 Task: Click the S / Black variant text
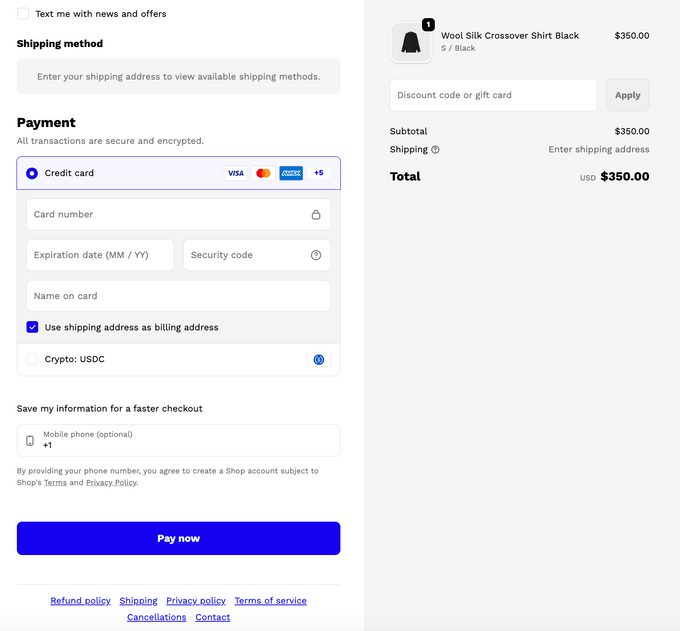click(458, 48)
